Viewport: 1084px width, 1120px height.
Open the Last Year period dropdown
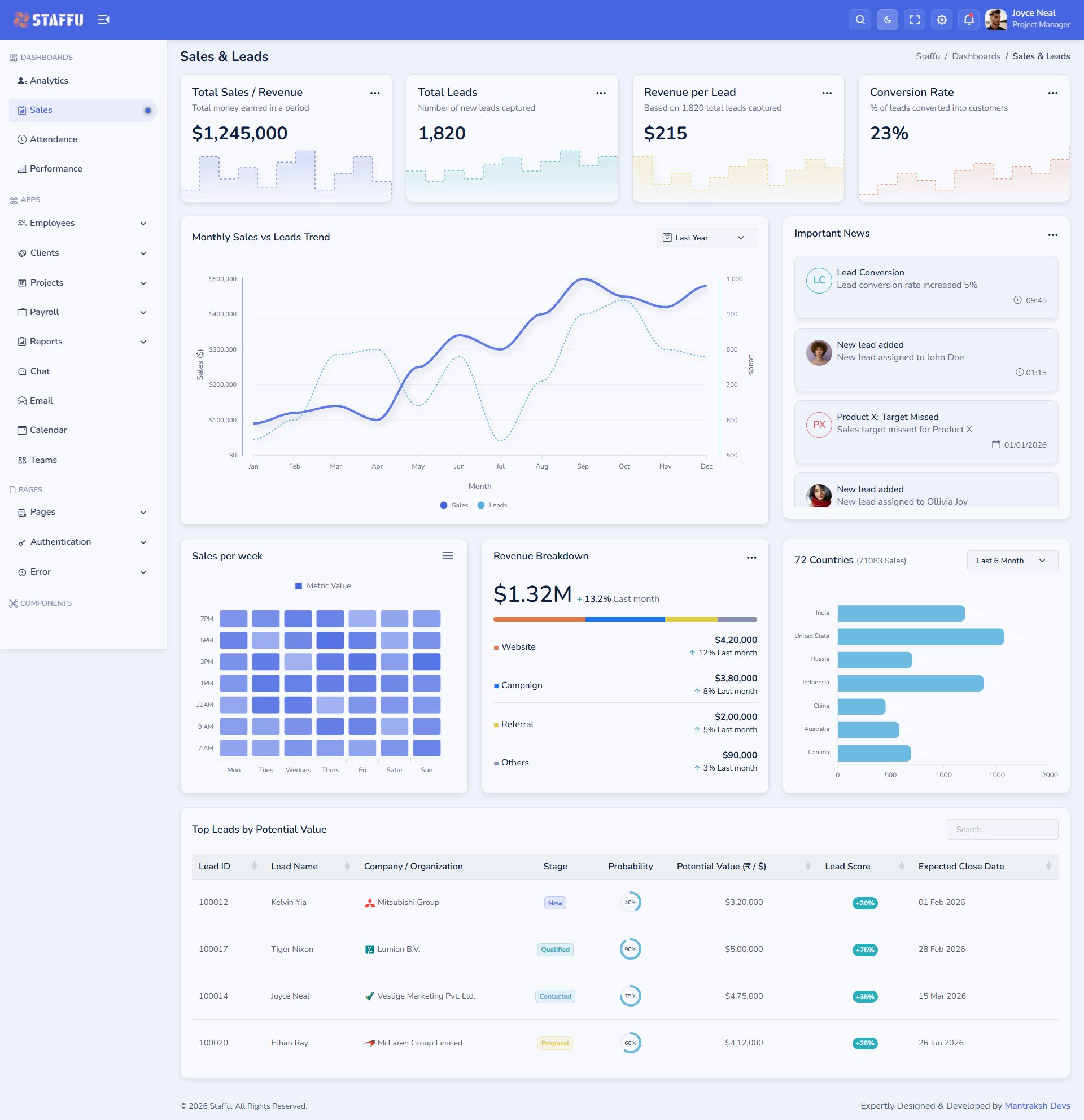click(x=706, y=238)
